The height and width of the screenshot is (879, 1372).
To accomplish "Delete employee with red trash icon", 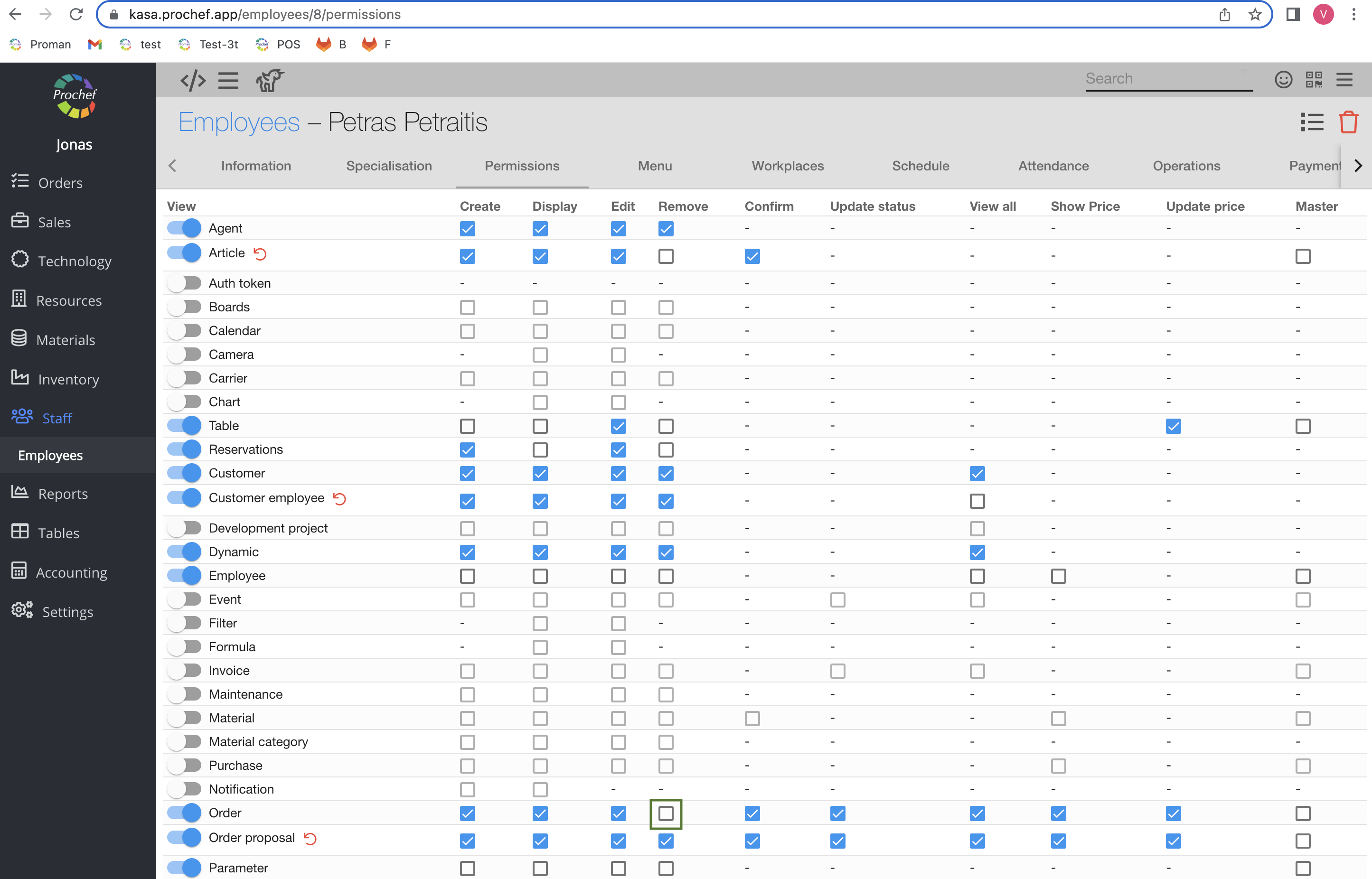I will point(1348,122).
